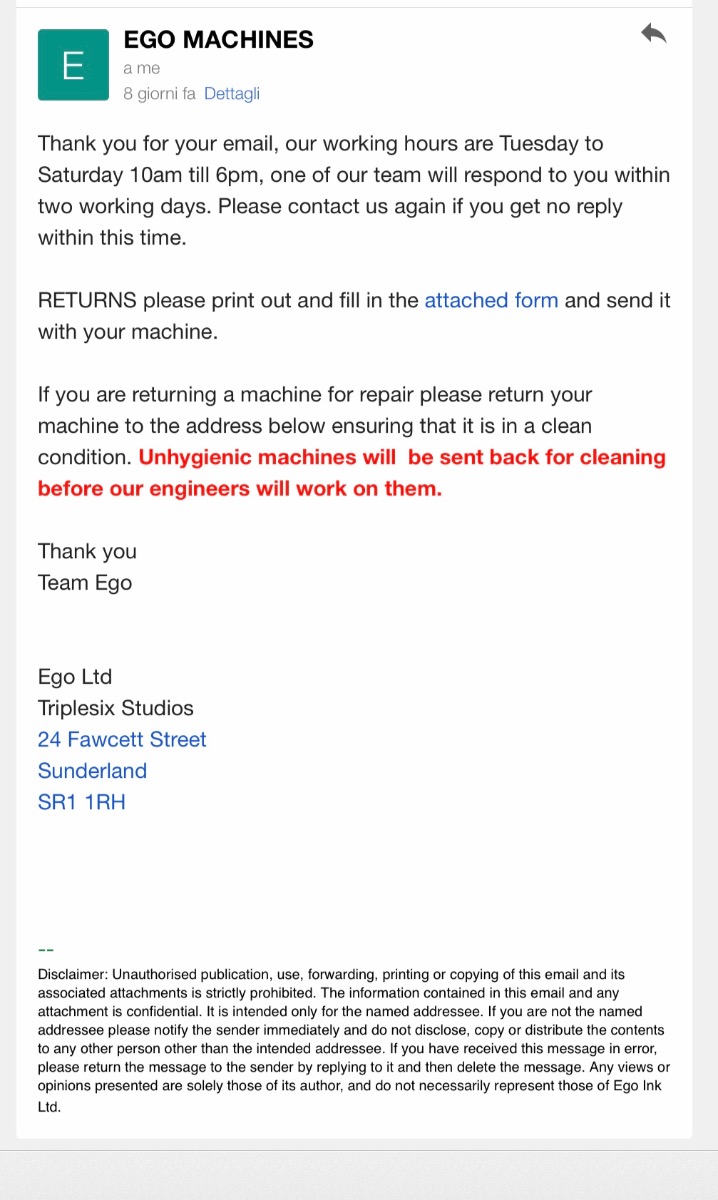Tap the Sunderland address link
The width and height of the screenshot is (718, 1200).
pyautogui.click(x=92, y=770)
